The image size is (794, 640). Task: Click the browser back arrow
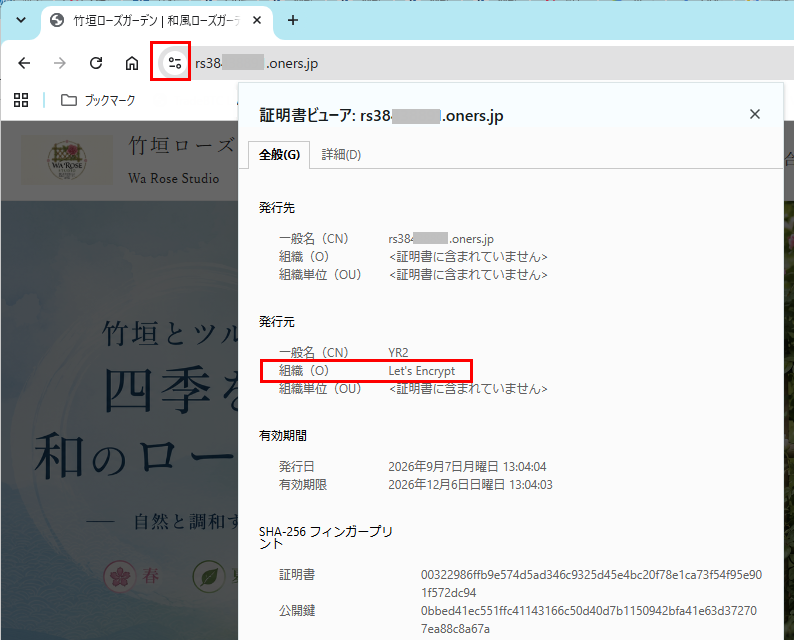click(24, 63)
